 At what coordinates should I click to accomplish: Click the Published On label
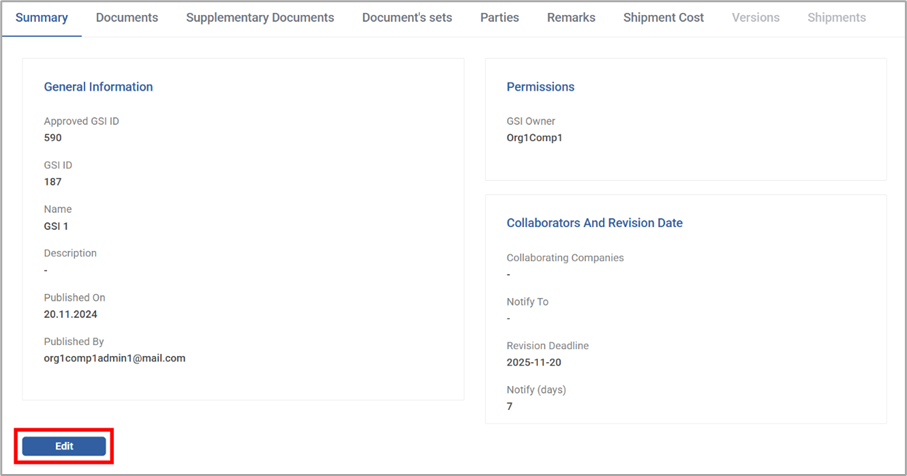[x=75, y=297]
